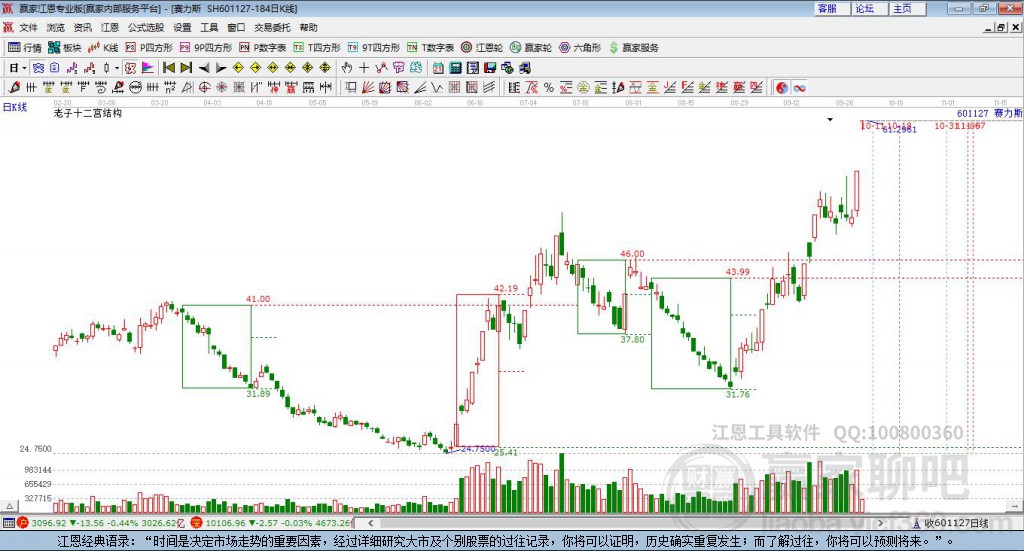The image size is (1024, 551).
Task: Toggle the pink-blue color bar chart icon
Action: click(x=148, y=68)
